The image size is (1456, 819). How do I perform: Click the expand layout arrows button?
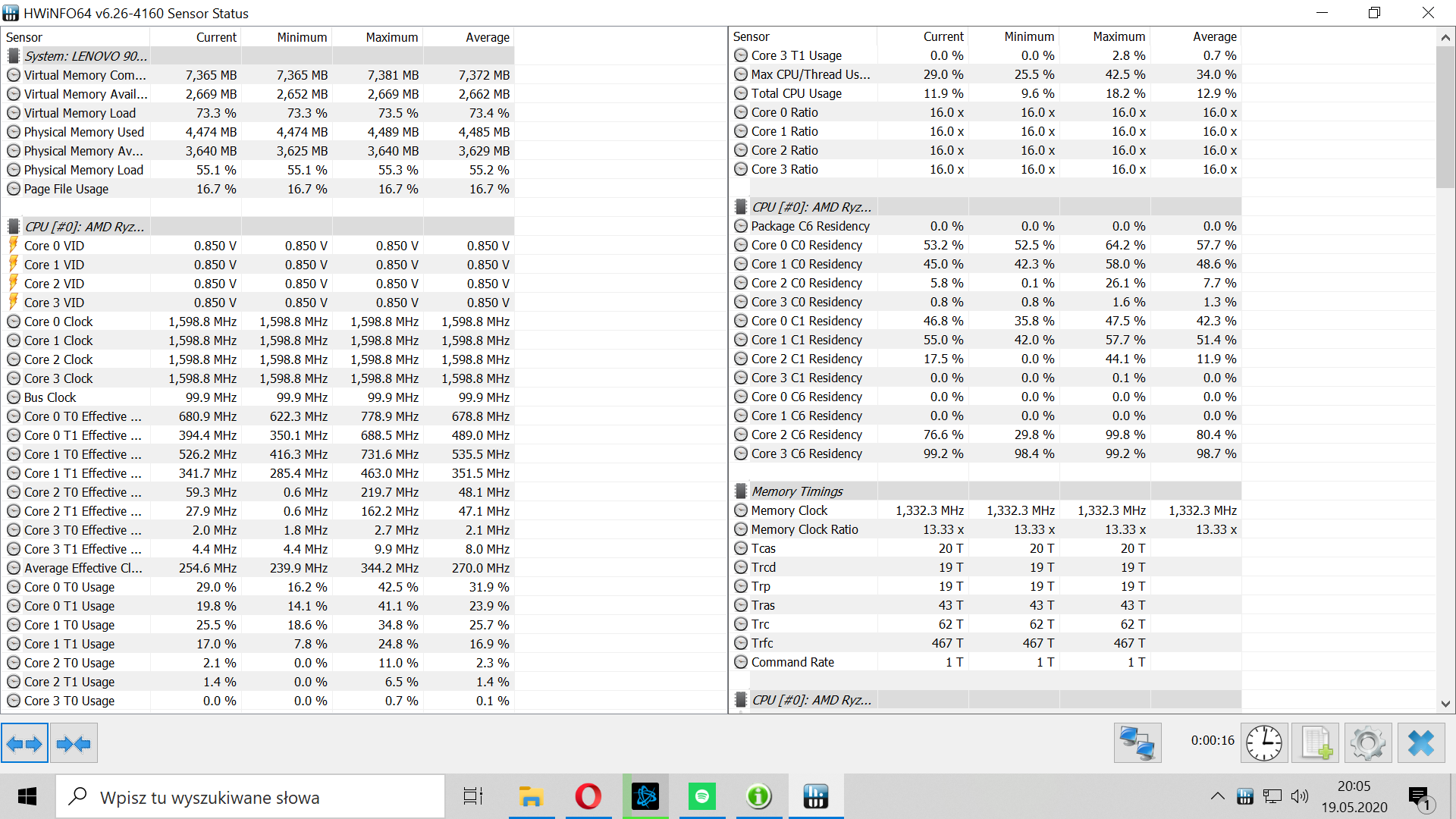click(x=24, y=743)
